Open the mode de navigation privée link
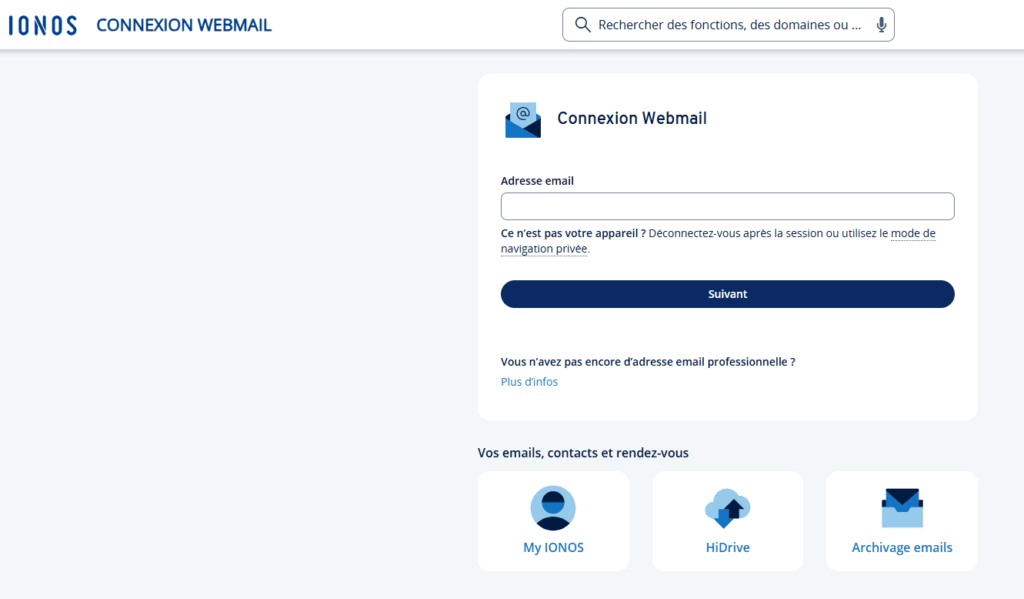The image size is (1024, 599). click(x=718, y=241)
